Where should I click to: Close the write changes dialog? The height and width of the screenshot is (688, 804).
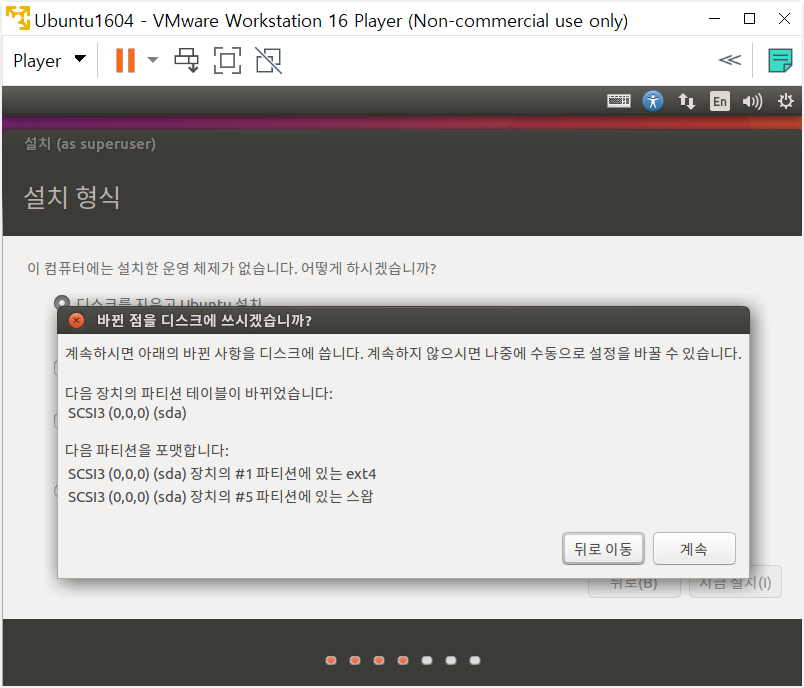(76, 321)
